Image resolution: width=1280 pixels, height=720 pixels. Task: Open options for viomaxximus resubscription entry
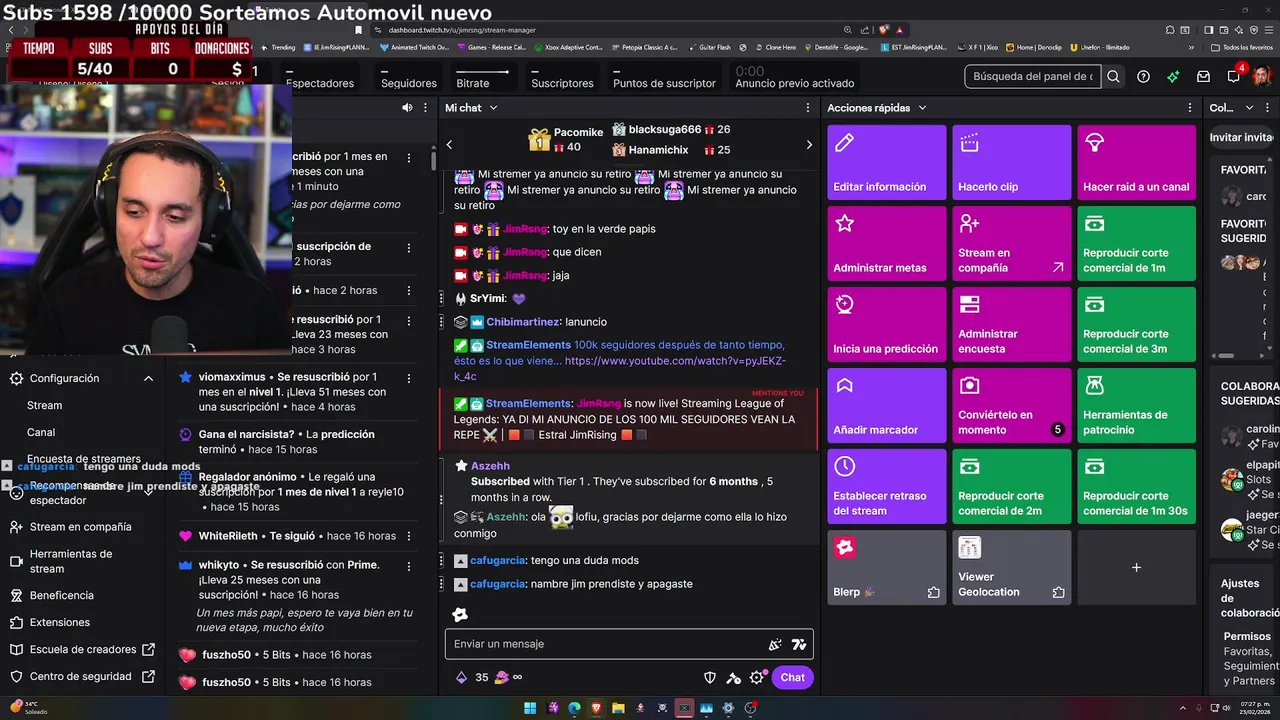[408, 378]
